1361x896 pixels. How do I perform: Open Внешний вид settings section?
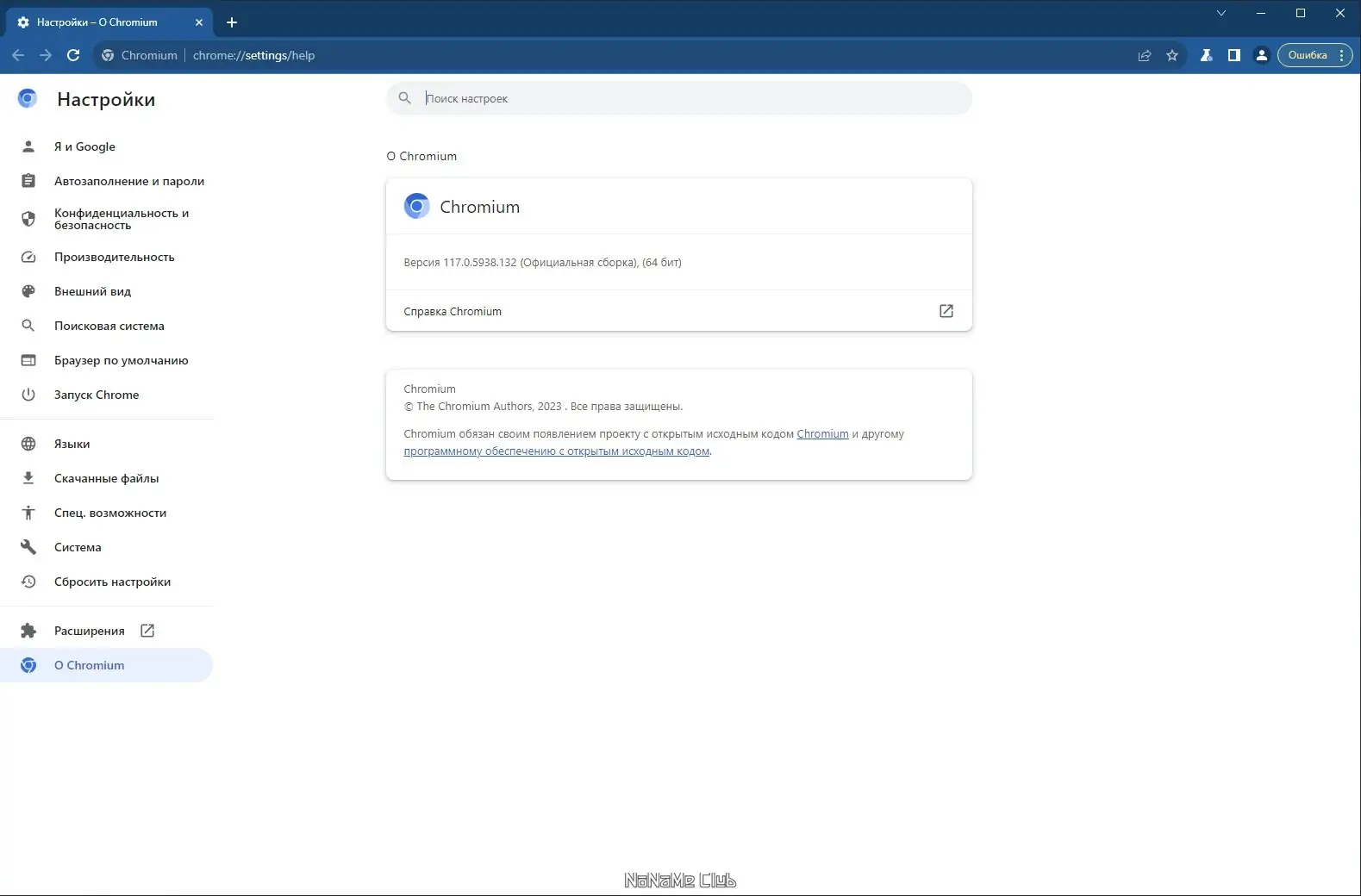coord(107,291)
